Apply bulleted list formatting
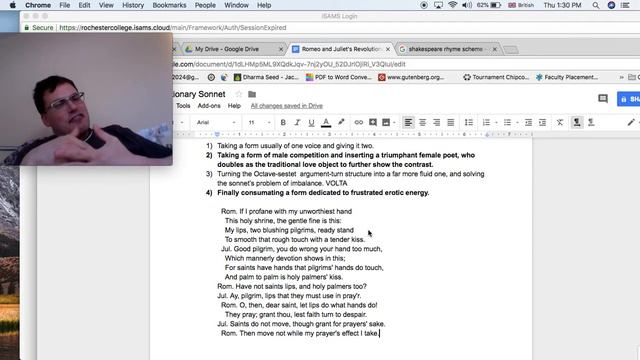The height and width of the screenshot is (360, 640). 507,122
